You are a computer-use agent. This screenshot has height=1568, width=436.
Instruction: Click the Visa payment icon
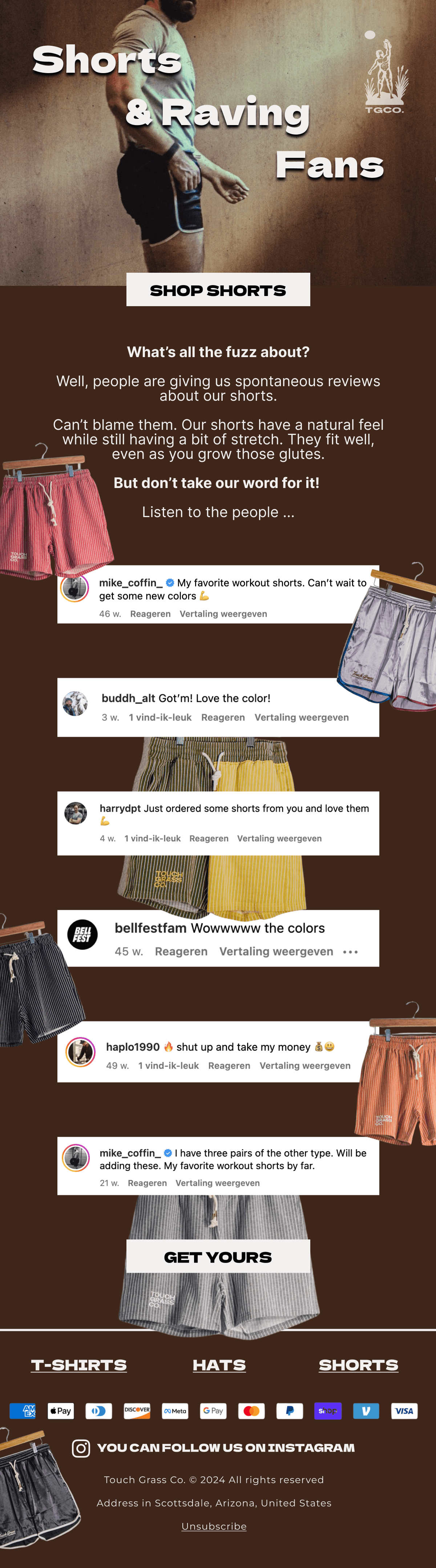(x=404, y=1411)
